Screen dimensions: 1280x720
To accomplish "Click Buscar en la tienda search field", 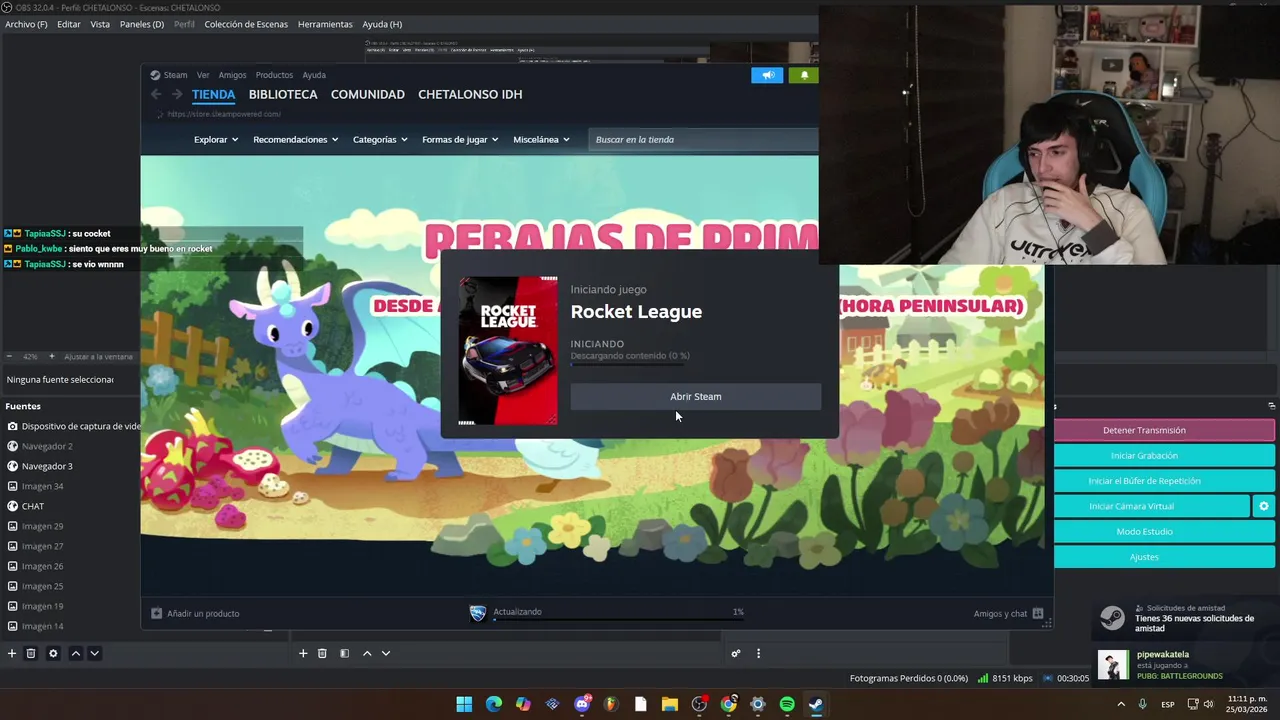I will pyautogui.click(x=703, y=139).
